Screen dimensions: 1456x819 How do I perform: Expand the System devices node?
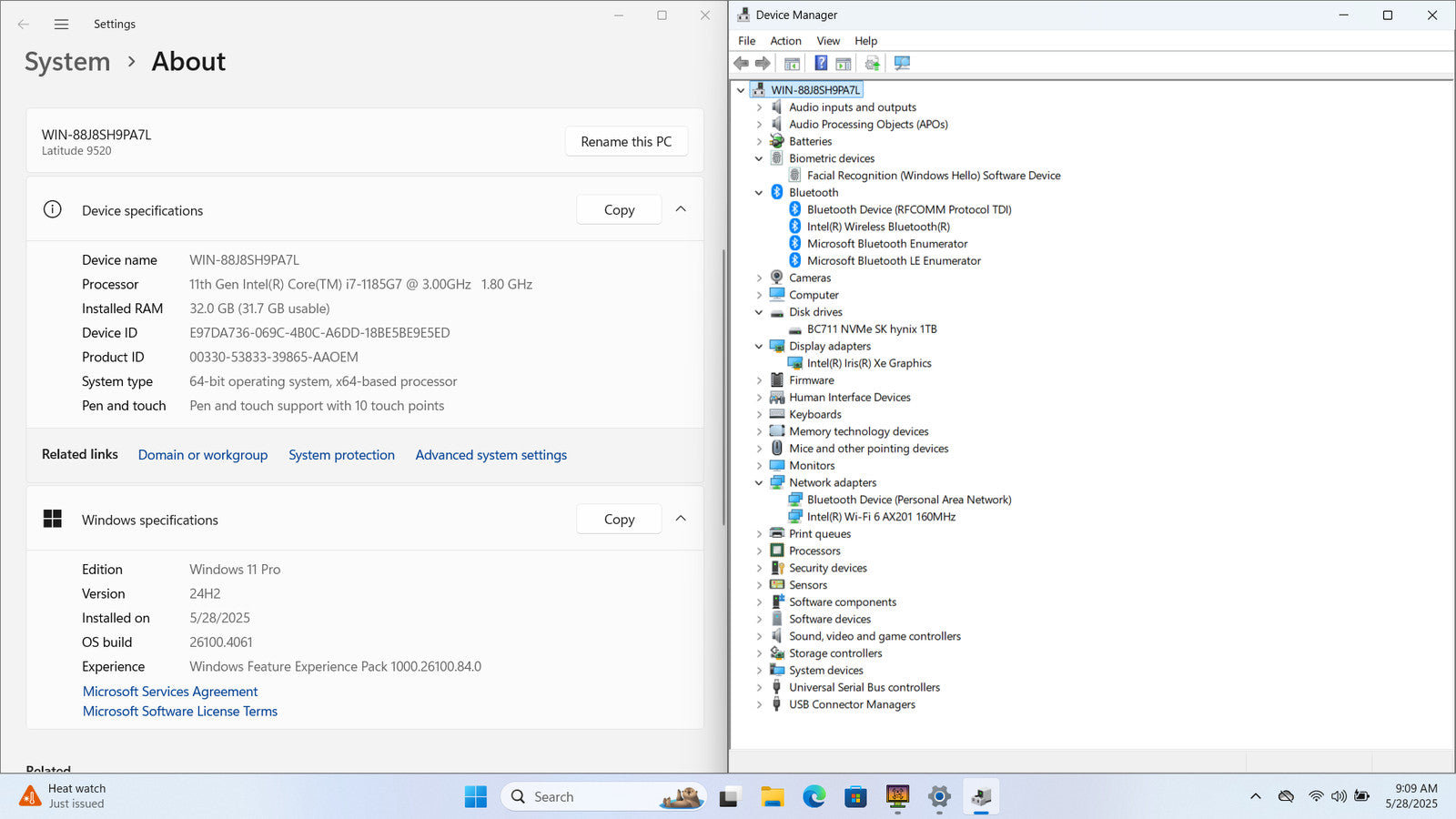click(x=759, y=670)
